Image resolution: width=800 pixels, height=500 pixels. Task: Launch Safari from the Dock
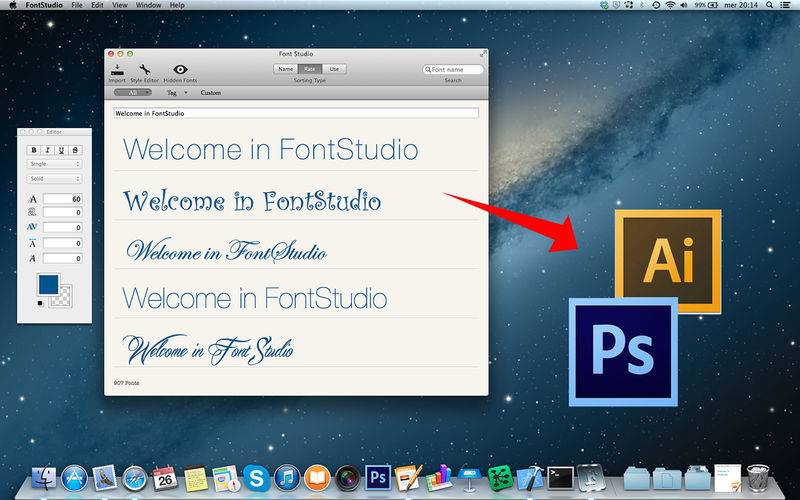(x=135, y=479)
